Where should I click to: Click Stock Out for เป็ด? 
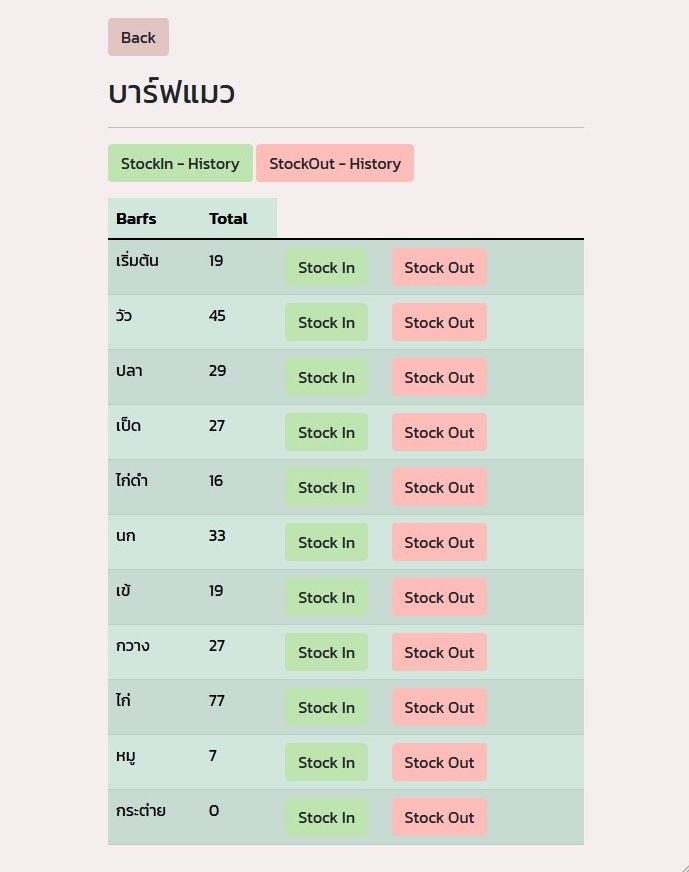[439, 432]
